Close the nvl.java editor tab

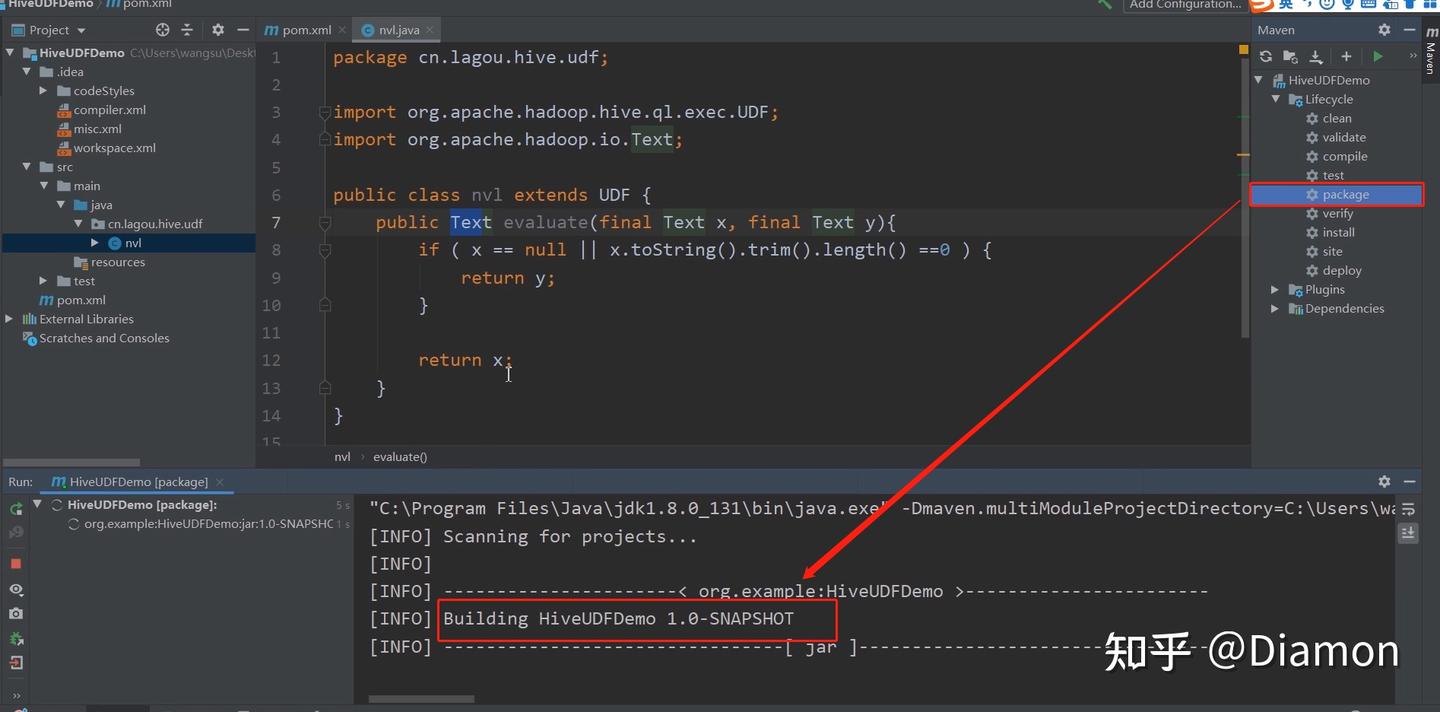point(431,30)
